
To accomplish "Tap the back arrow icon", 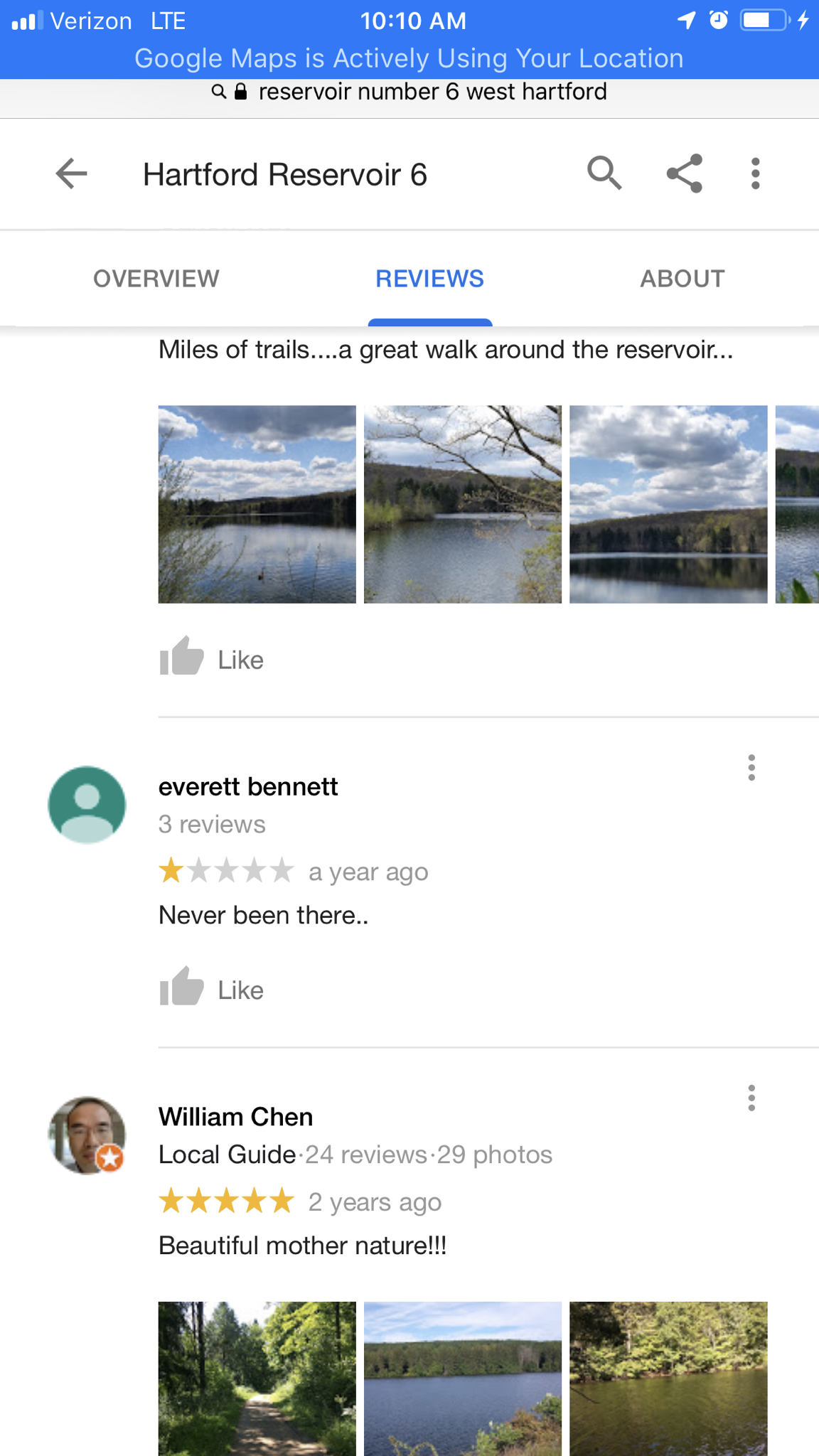I will click(x=71, y=174).
